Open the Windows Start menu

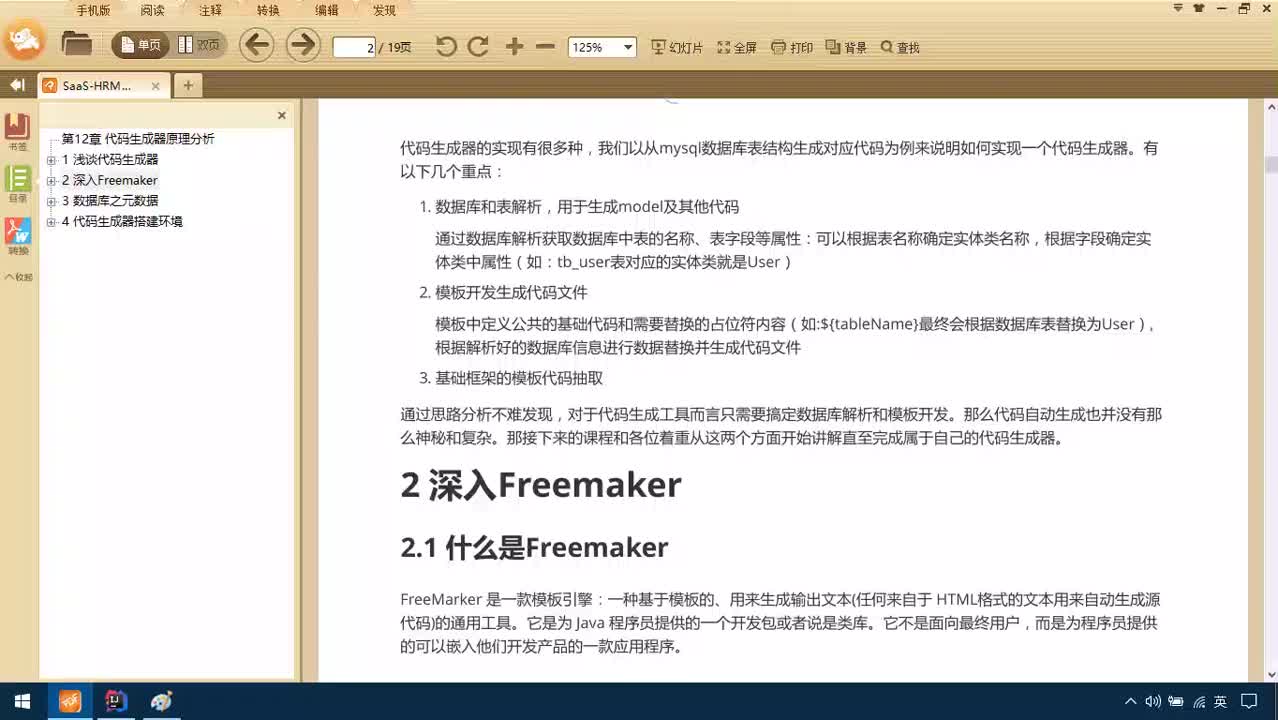tap(22, 702)
